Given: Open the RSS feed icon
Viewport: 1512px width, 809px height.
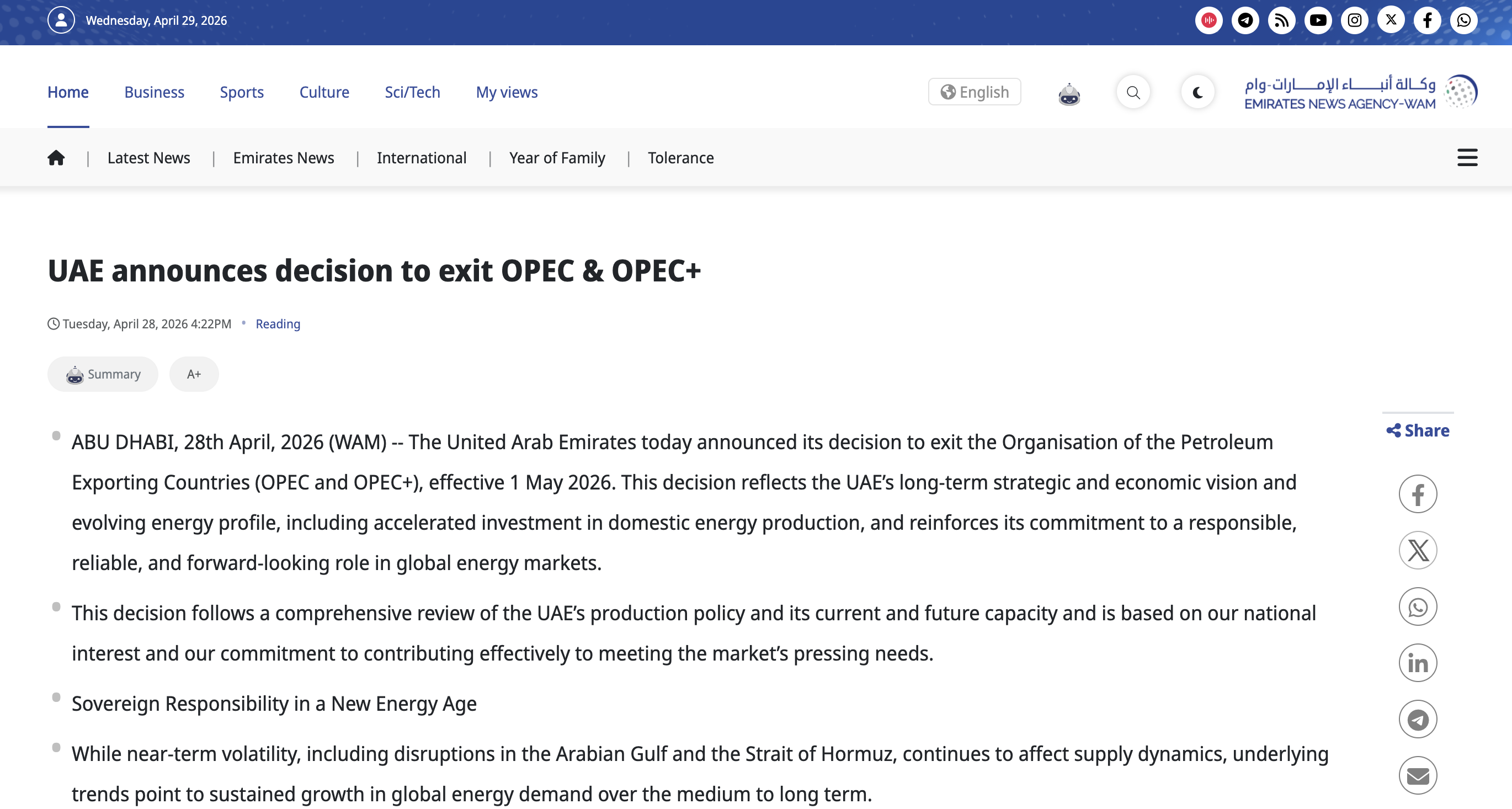Looking at the screenshot, I should (1281, 20).
